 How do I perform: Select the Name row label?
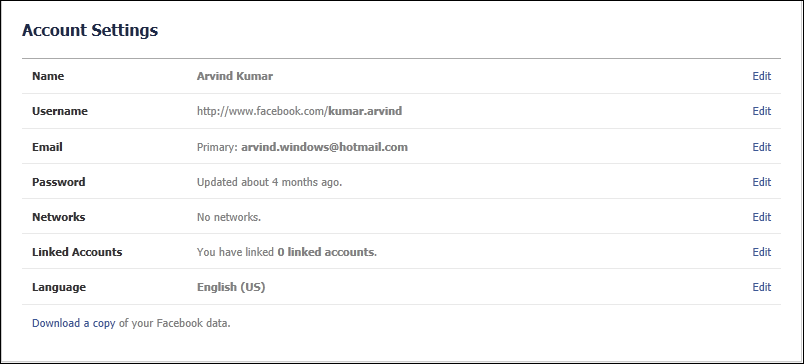point(48,76)
